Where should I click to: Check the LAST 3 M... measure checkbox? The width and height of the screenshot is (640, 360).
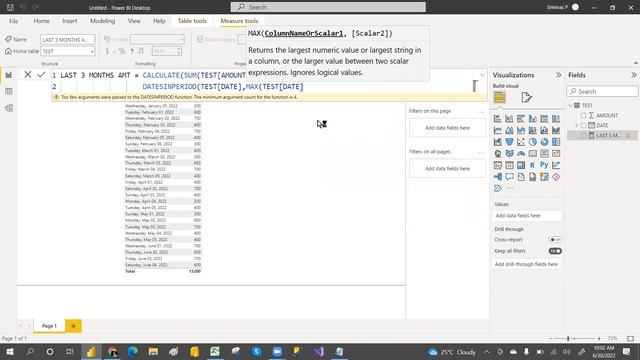point(583,136)
